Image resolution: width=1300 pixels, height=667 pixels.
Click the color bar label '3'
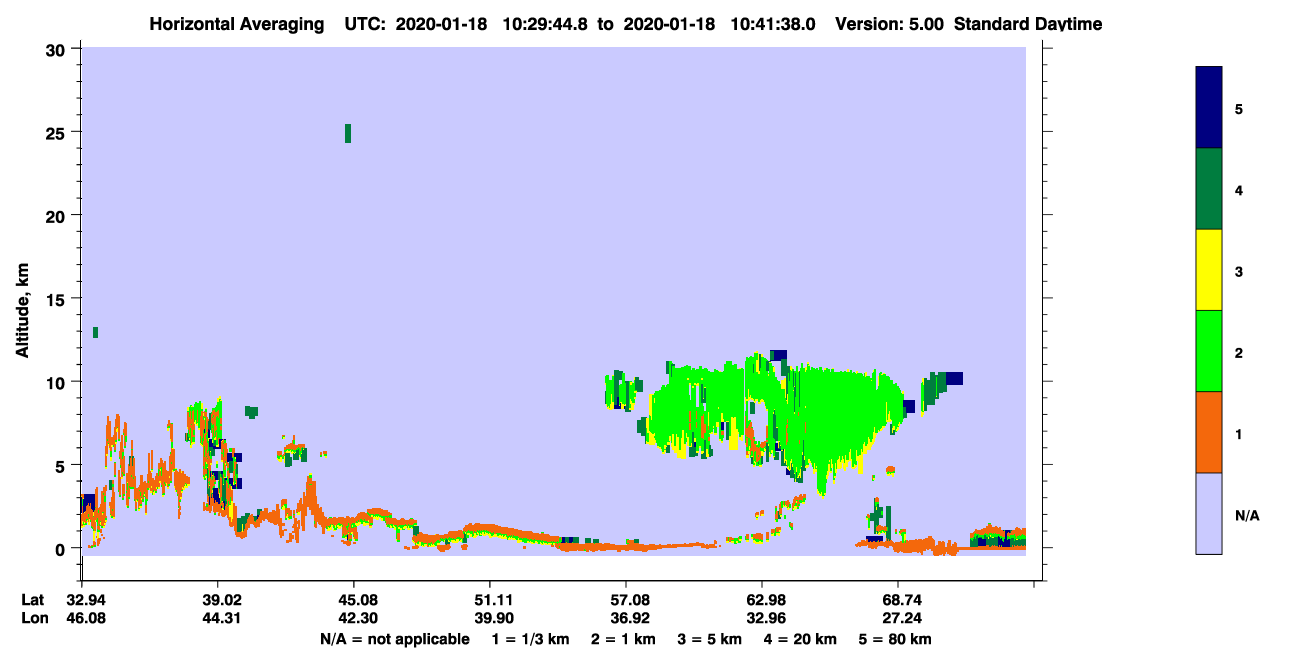point(1238,270)
